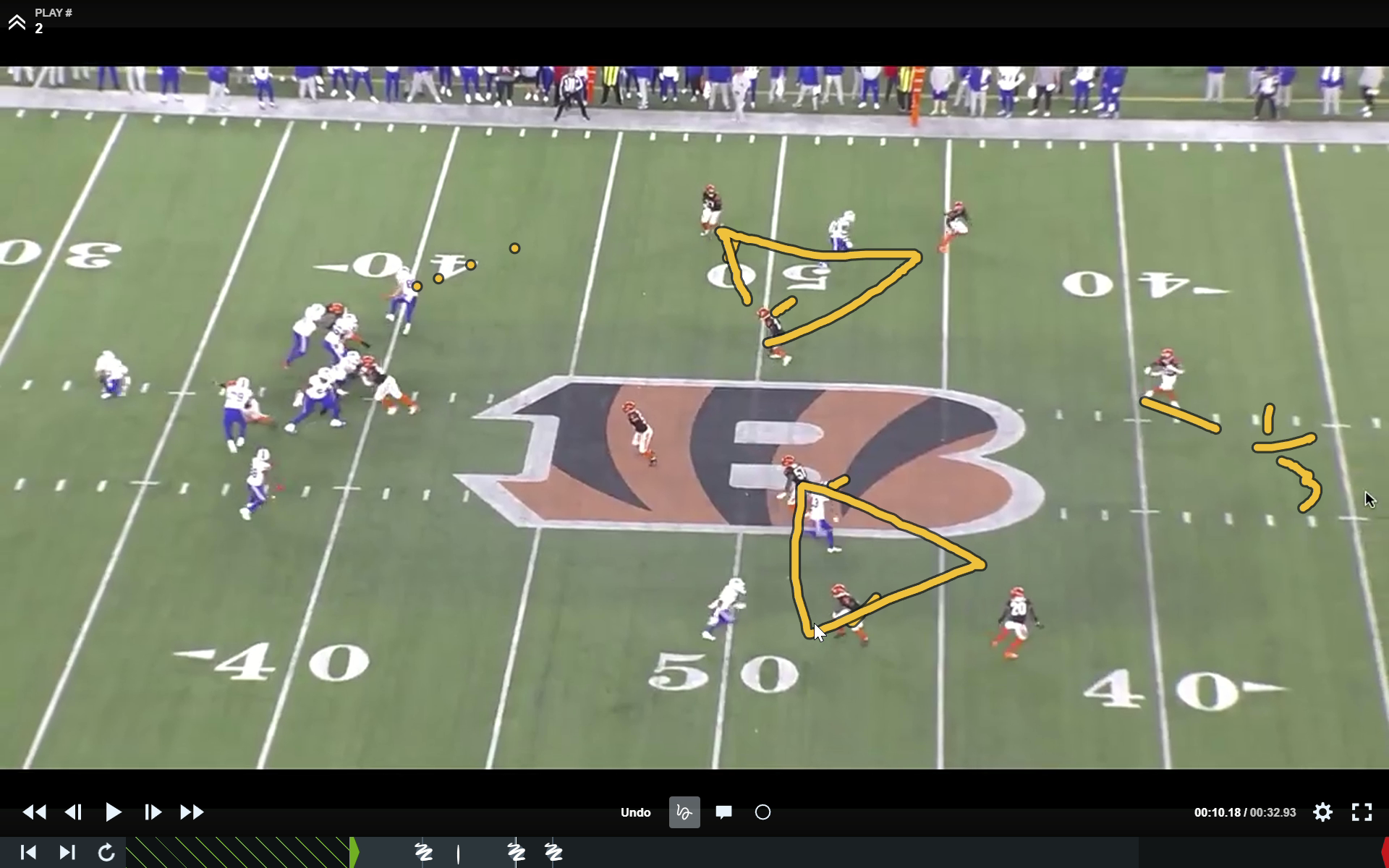Jump to third drawing marker on timeline

coord(554,853)
